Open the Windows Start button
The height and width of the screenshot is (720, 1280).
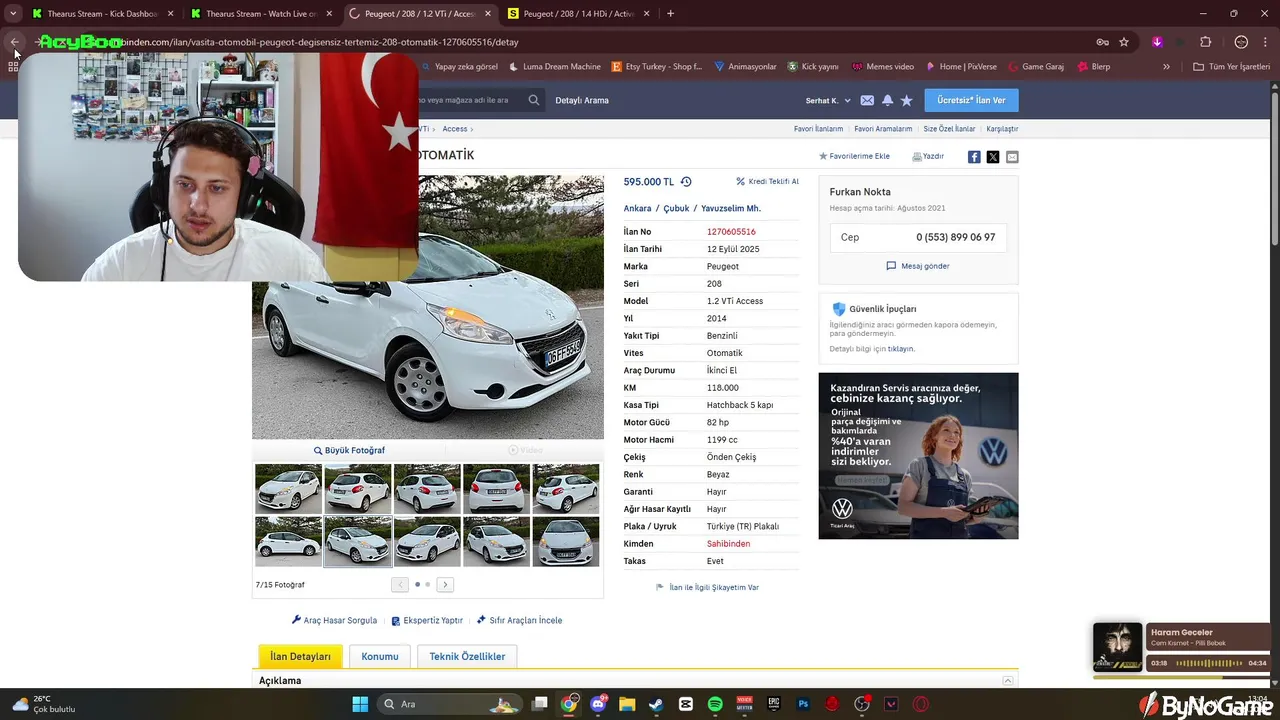(360, 704)
